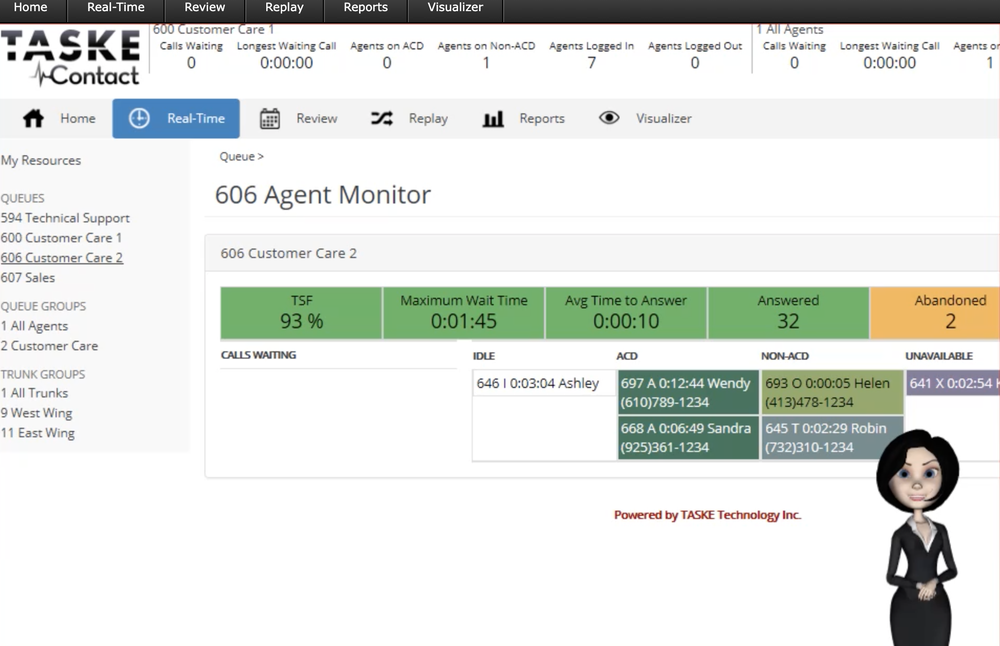Open the 1 All Agents queue group link
The image size is (1000, 646).
(34, 326)
